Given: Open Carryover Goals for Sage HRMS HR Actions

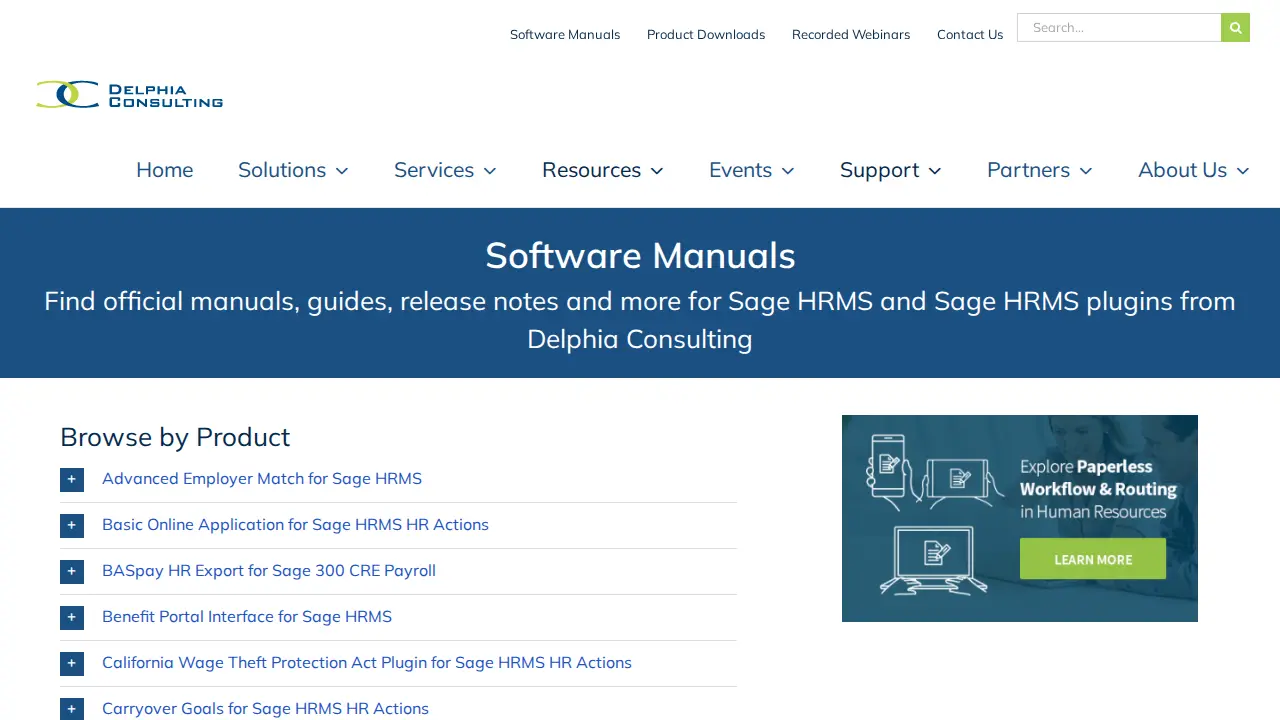Looking at the screenshot, I should (x=265, y=709).
